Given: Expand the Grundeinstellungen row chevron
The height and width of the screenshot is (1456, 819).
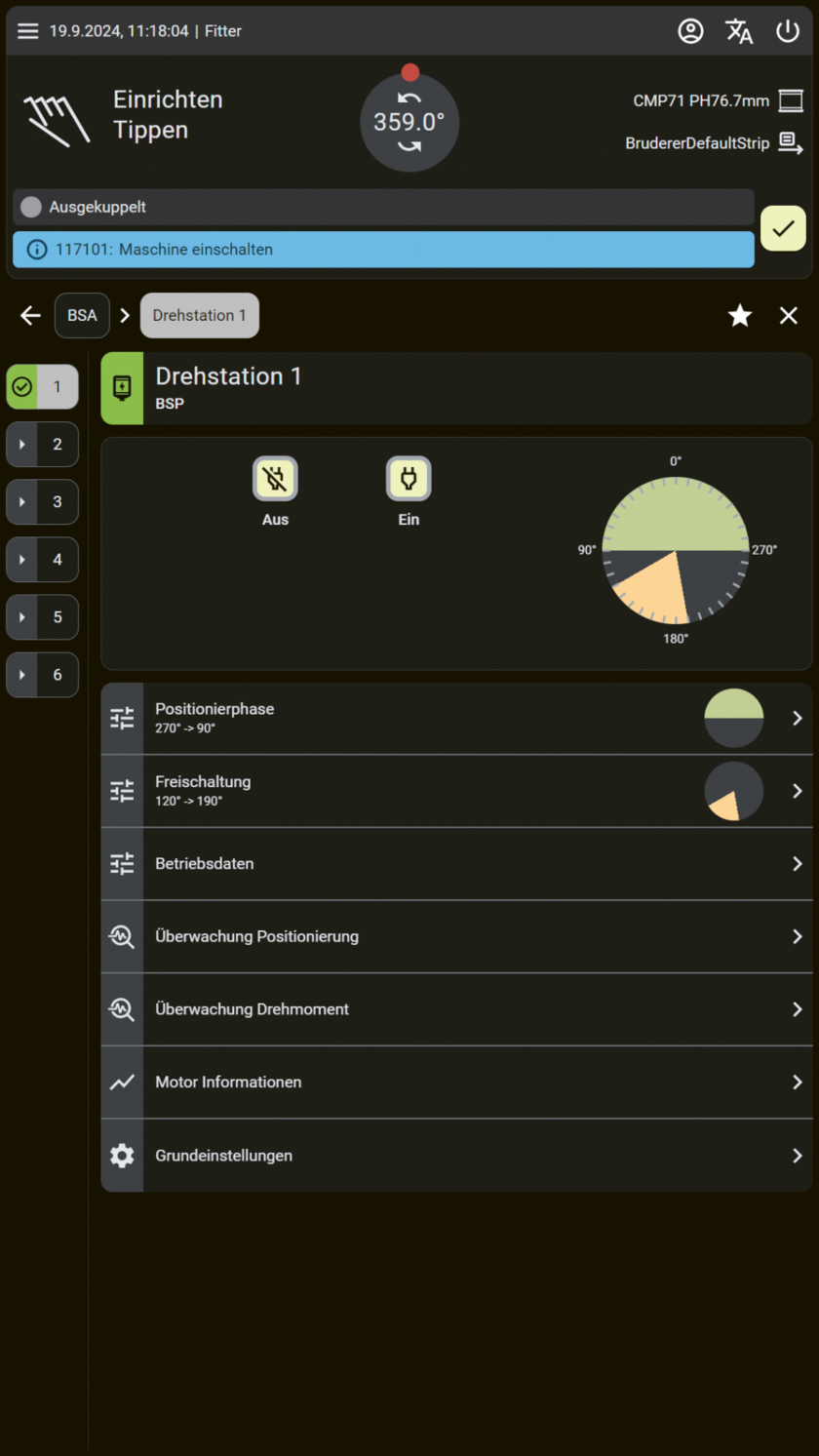Looking at the screenshot, I should coord(797,1156).
